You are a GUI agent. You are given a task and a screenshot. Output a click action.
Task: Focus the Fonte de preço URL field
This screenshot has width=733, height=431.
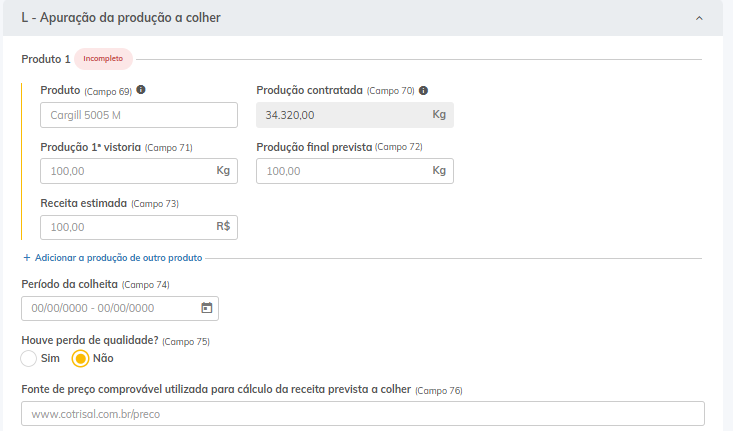[362, 413]
